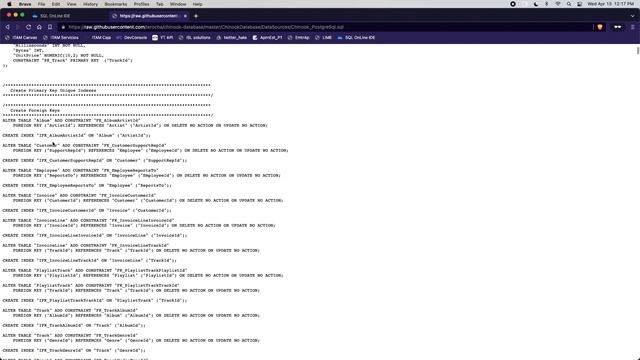Click the 'Create Primary Key Unique Indexes' text
The height and width of the screenshot is (360, 640).
coord(53,91)
